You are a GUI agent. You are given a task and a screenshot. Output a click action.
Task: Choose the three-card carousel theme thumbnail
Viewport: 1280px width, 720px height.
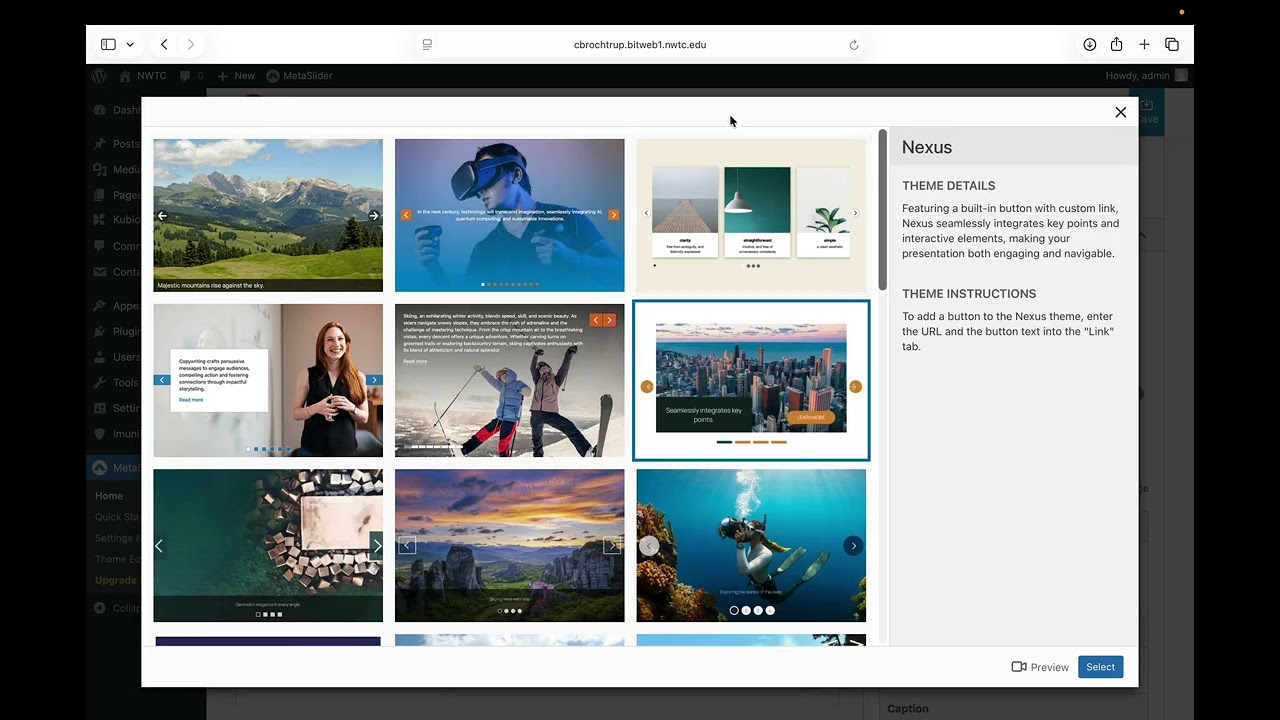point(751,215)
